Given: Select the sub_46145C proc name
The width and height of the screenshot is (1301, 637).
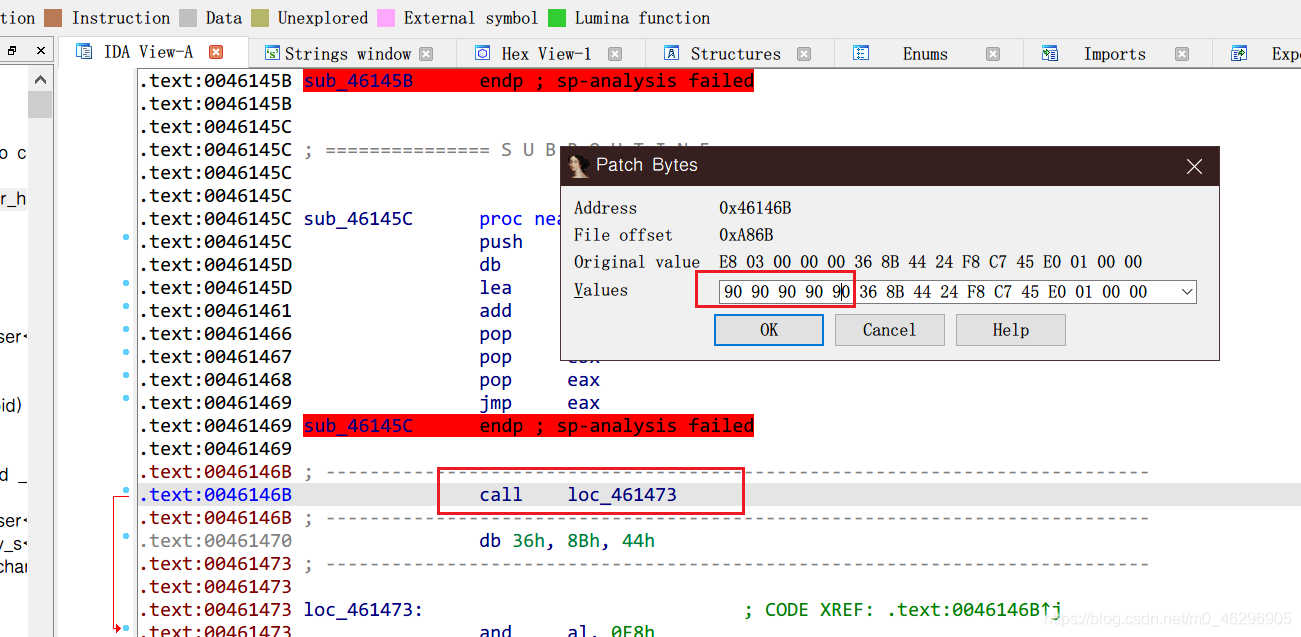Looking at the screenshot, I should [x=358, y=219].
